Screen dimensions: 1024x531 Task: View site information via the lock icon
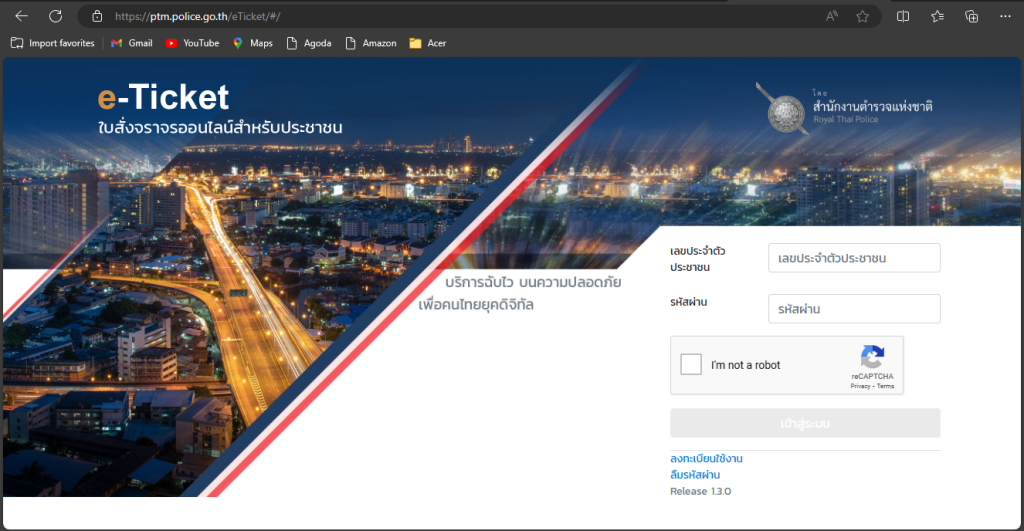point(97,16)
